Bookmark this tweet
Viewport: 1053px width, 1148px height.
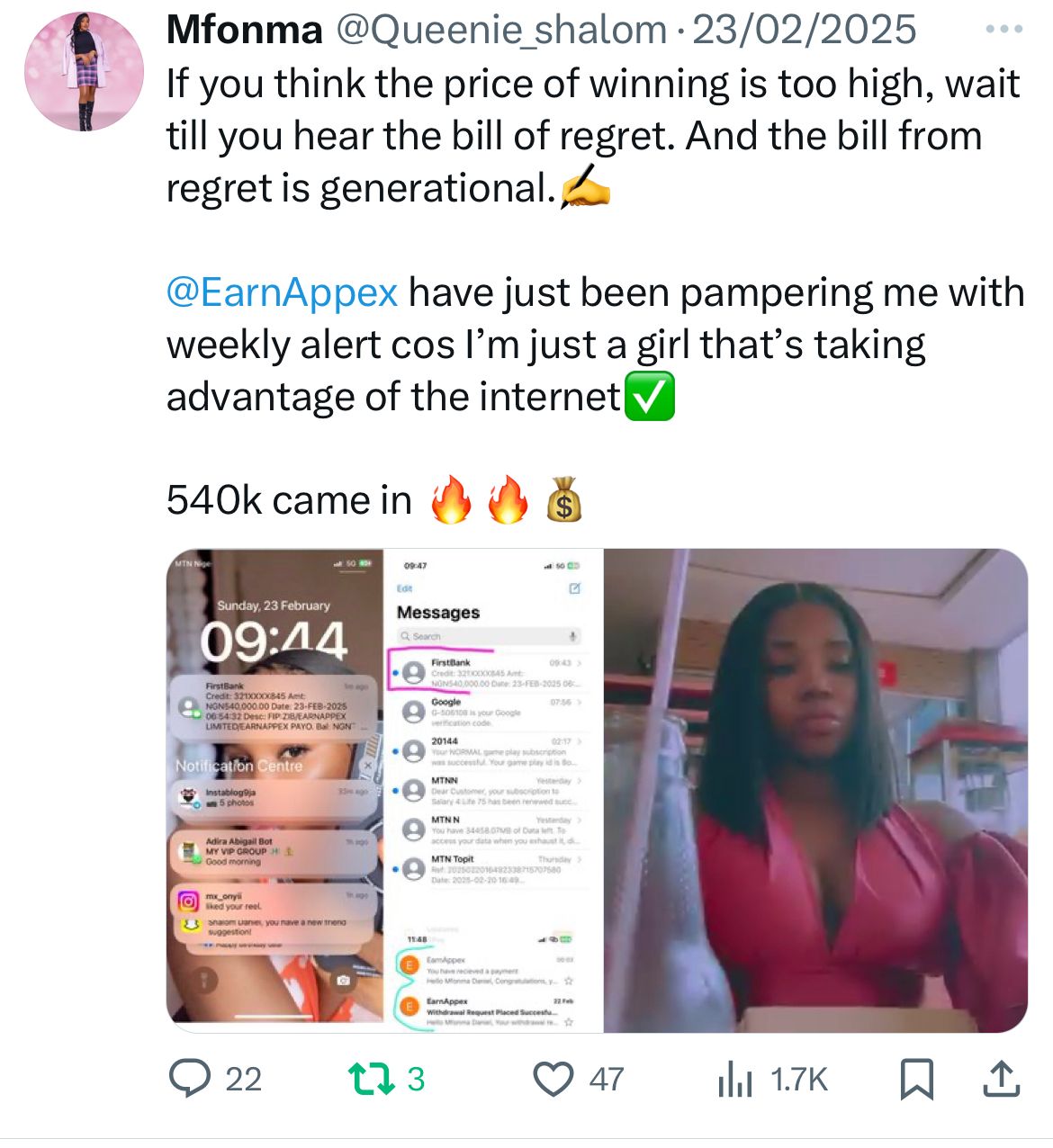pyautogui.click(x=917, y=1080)
